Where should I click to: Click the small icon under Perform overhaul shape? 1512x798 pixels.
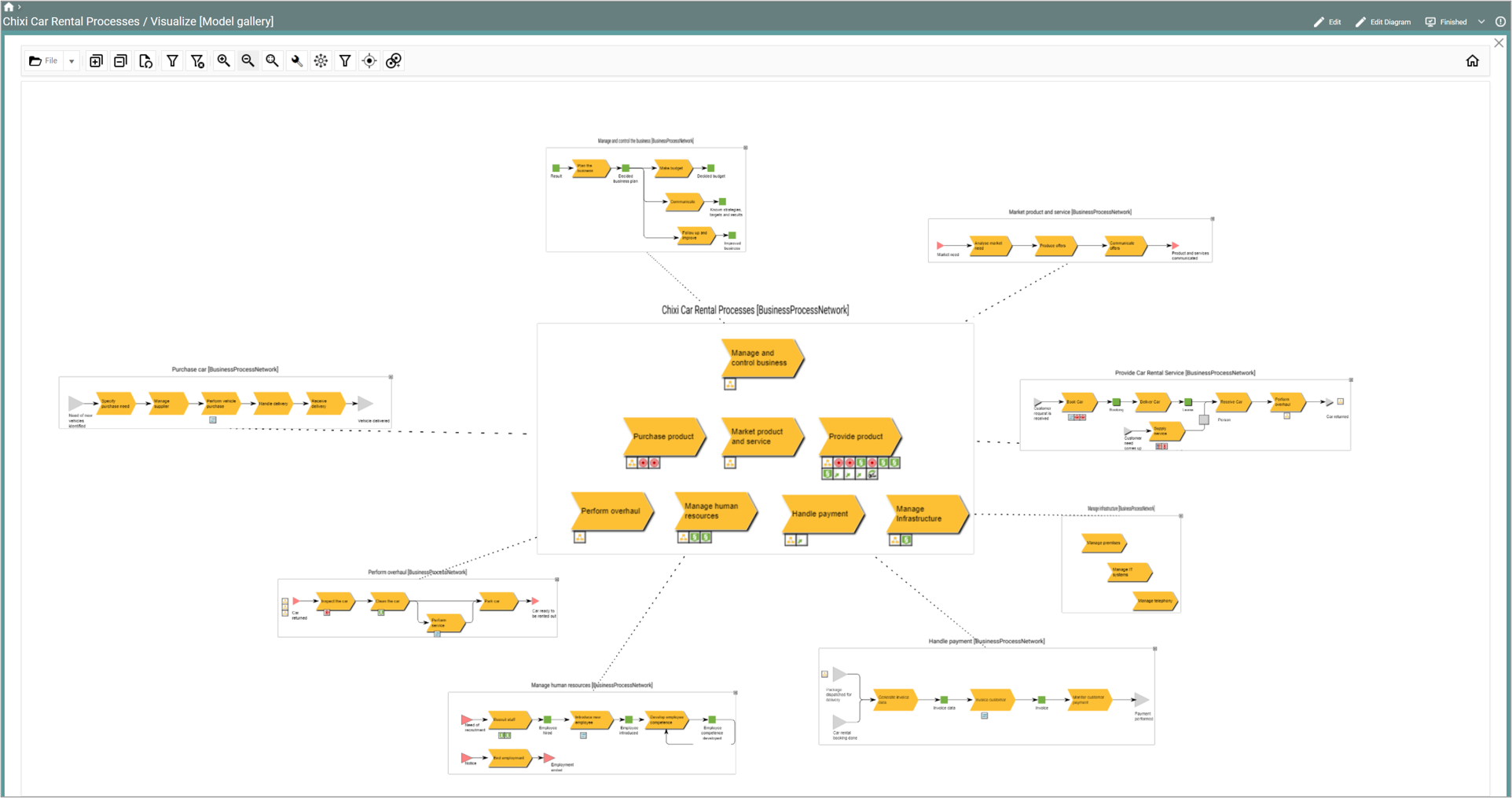[579, 537]
